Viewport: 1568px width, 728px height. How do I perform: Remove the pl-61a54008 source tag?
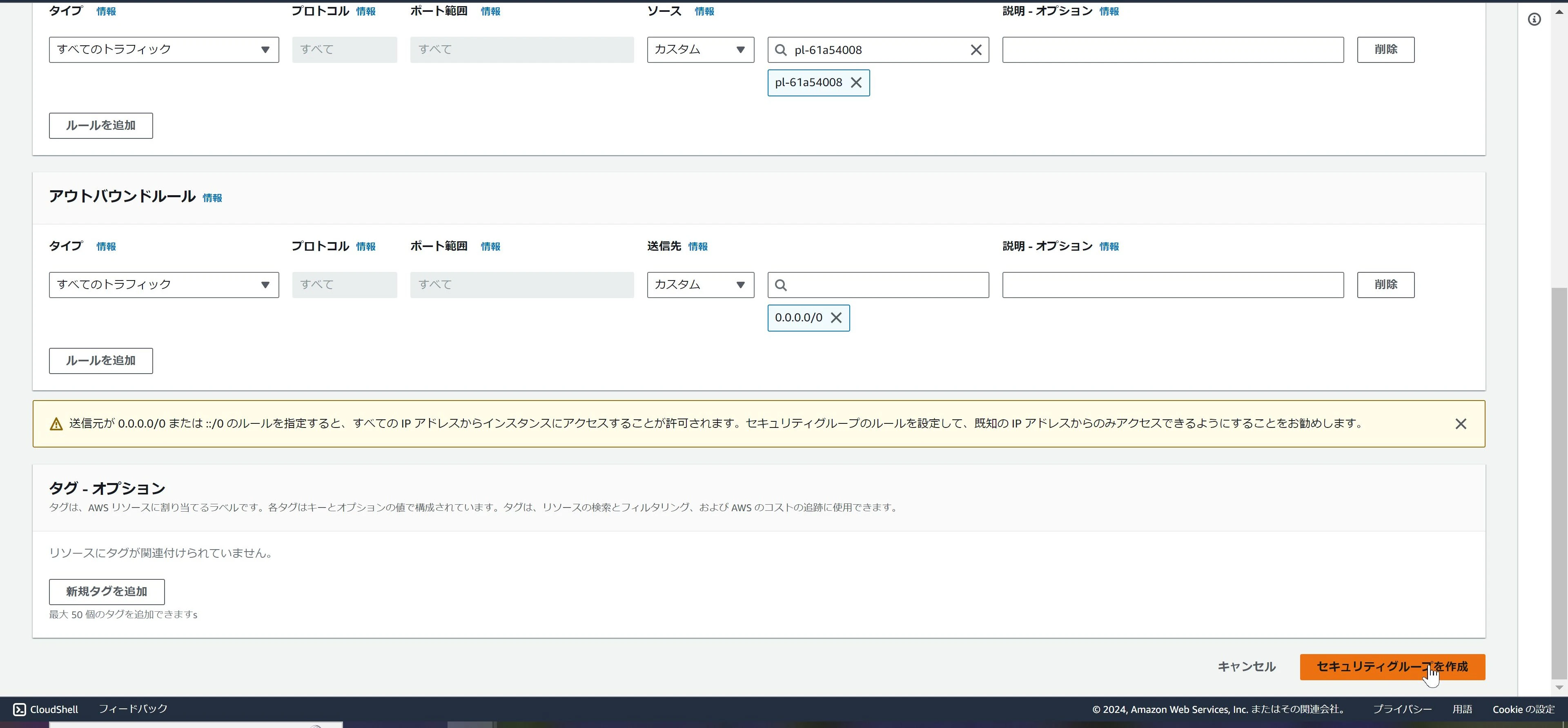point(856,83)
